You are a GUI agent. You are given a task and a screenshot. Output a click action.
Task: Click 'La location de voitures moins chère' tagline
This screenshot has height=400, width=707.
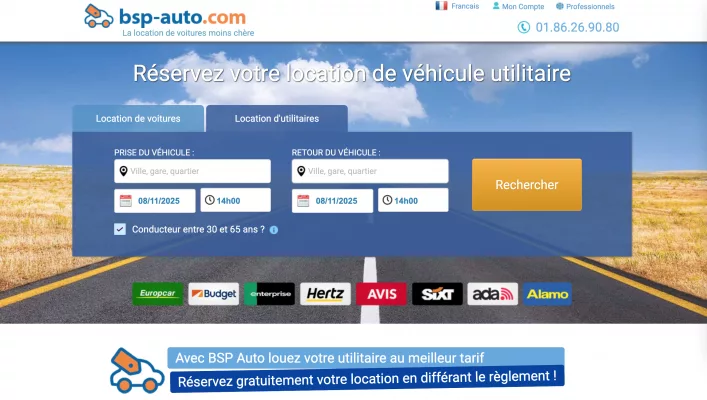(188, 33)
